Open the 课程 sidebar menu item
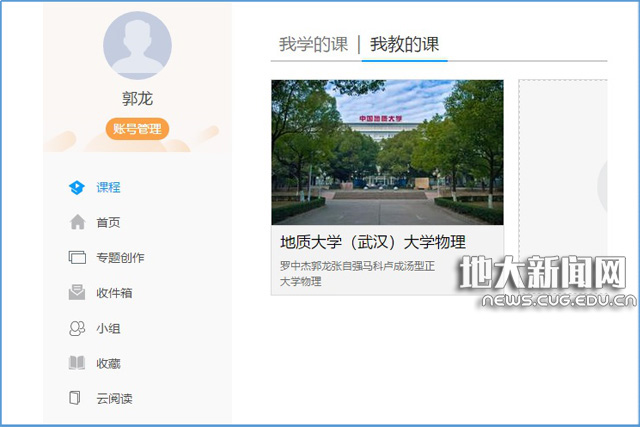Image resolution: width=640 pixels, height=427 pixels. click(108, 187)
